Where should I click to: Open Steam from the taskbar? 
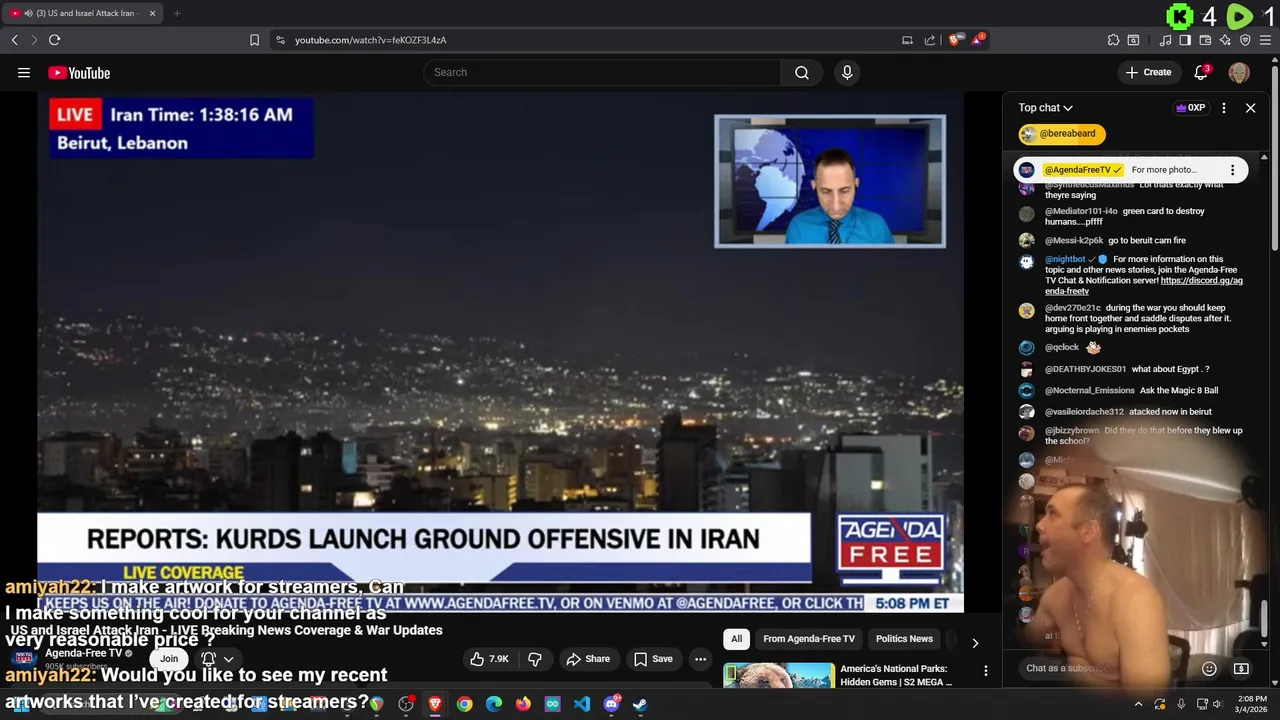pyautogui.click(x=640, y=704)
